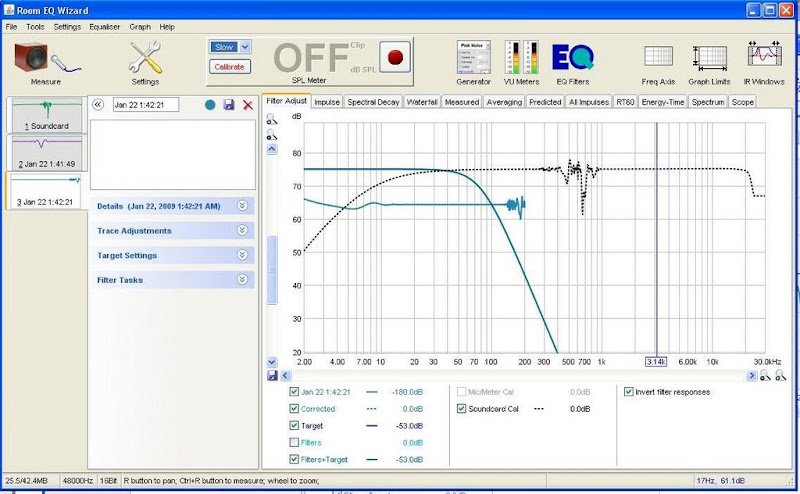800x494 pixels.
Task: Open the Slow SPL meter dropdown
Action: coord(231,47)
